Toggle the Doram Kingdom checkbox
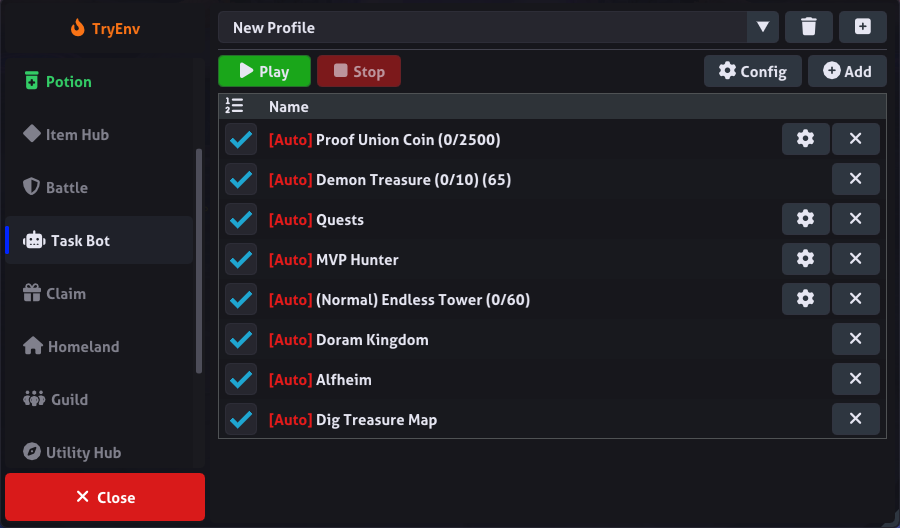The image size is (900, 528). tap(241, 339)
